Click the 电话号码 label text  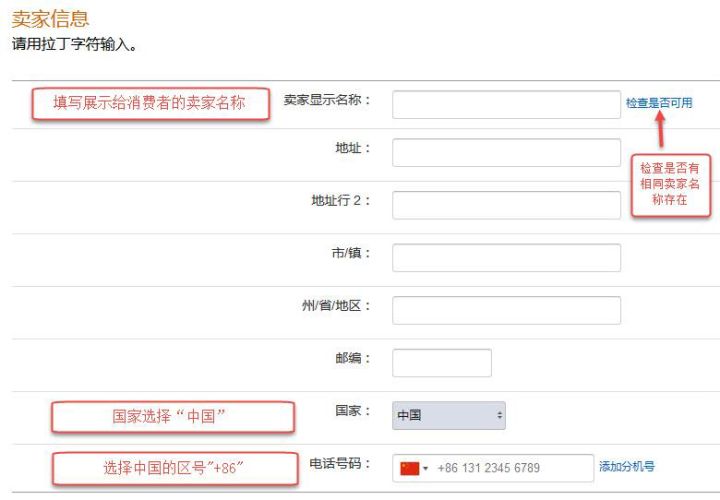[339, 464]
